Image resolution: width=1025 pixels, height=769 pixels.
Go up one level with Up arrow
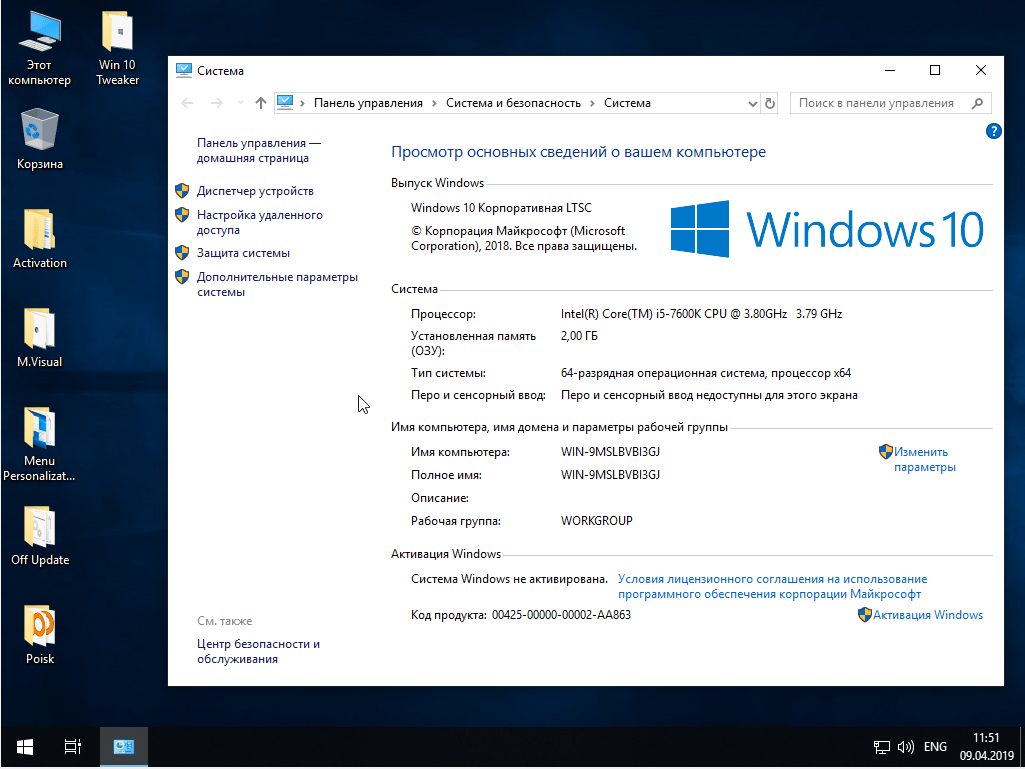click(x=261, y=103)
